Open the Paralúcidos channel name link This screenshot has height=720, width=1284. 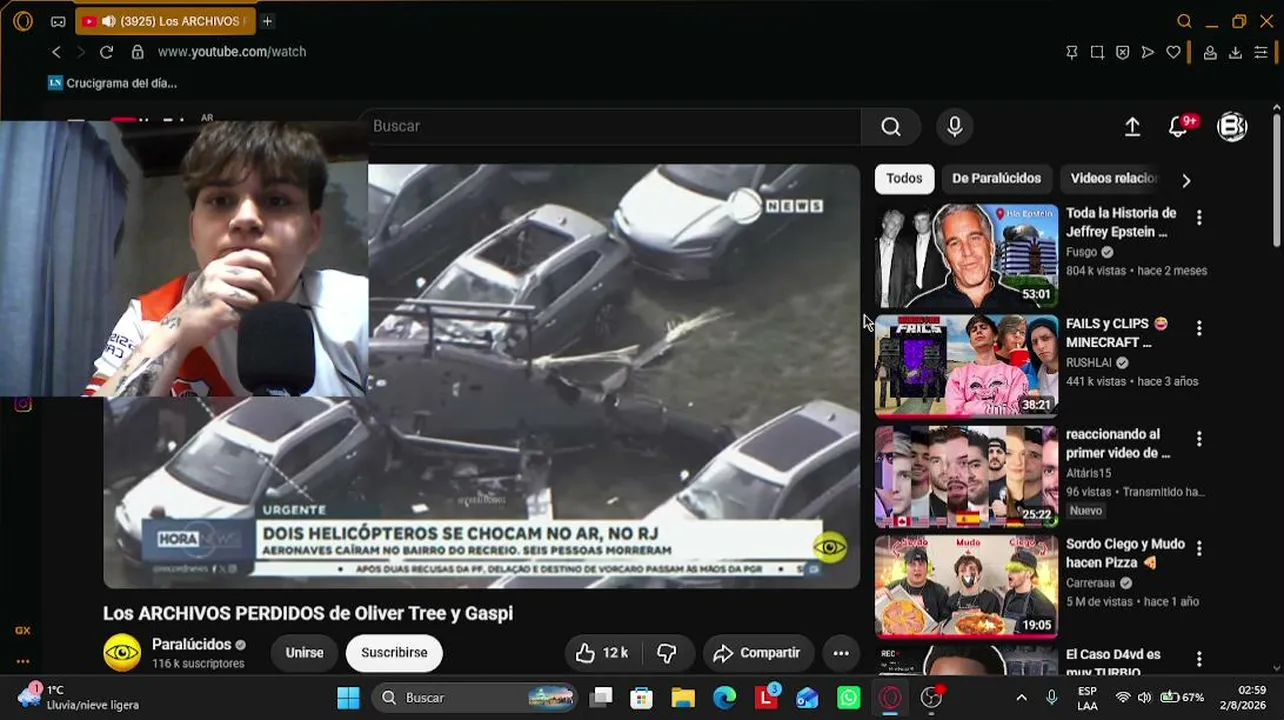tap(191, 645)
